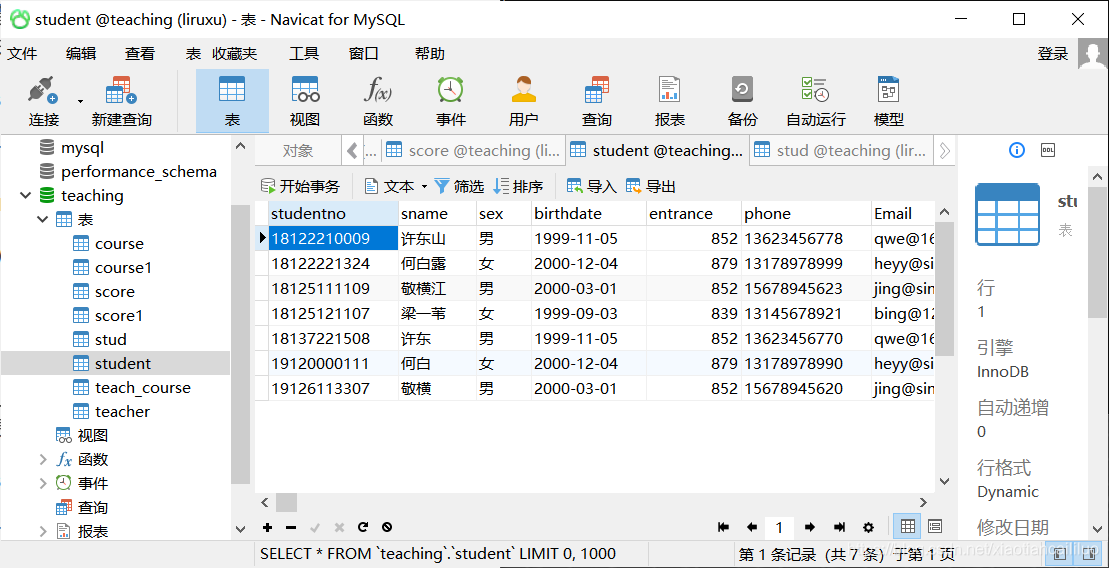
Task: Click the 登录 login link
Action: tap(1052, 54)
